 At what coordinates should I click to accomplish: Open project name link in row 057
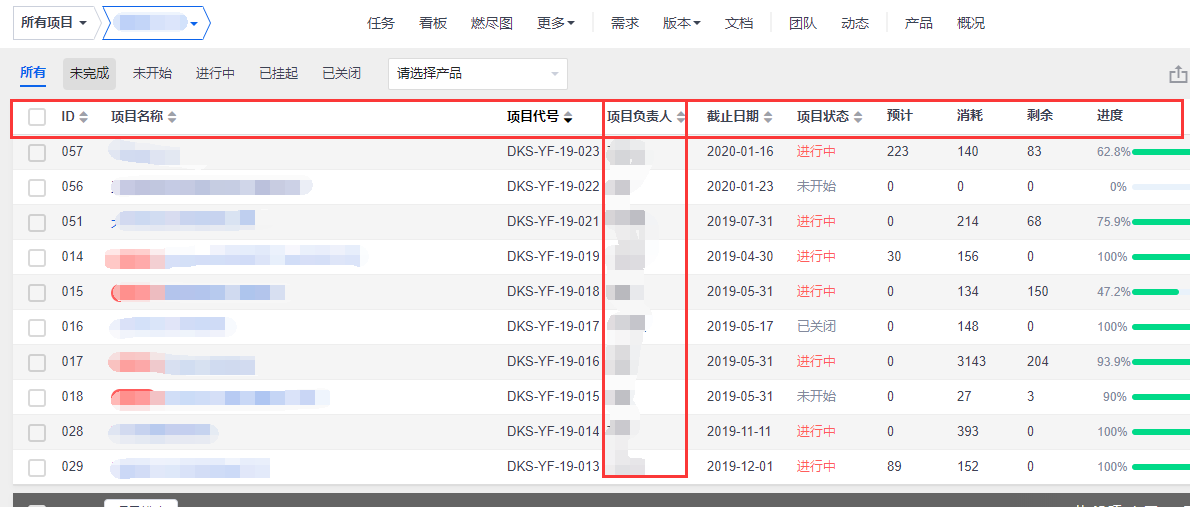click(x=144, y=152)
